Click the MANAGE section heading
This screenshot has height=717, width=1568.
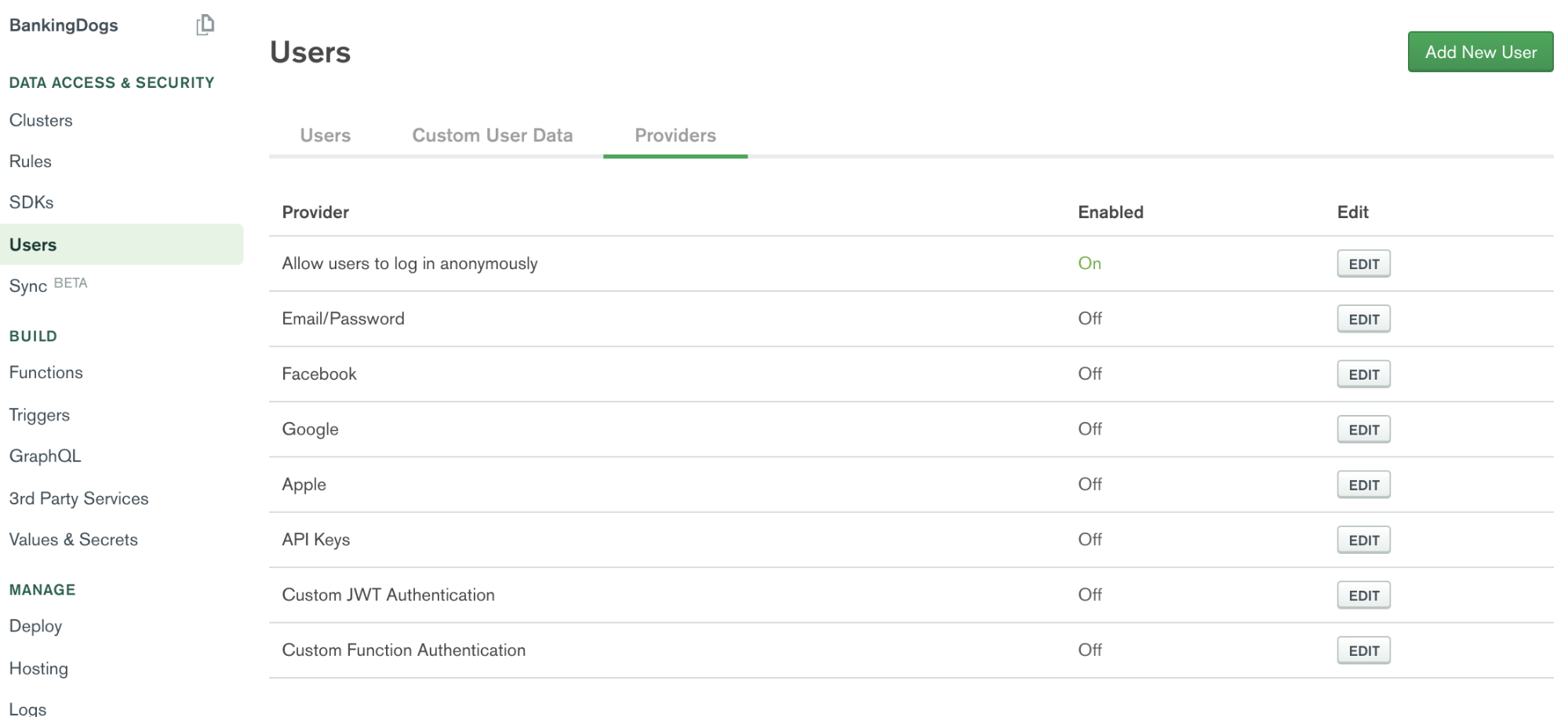(x=42, y=589)
